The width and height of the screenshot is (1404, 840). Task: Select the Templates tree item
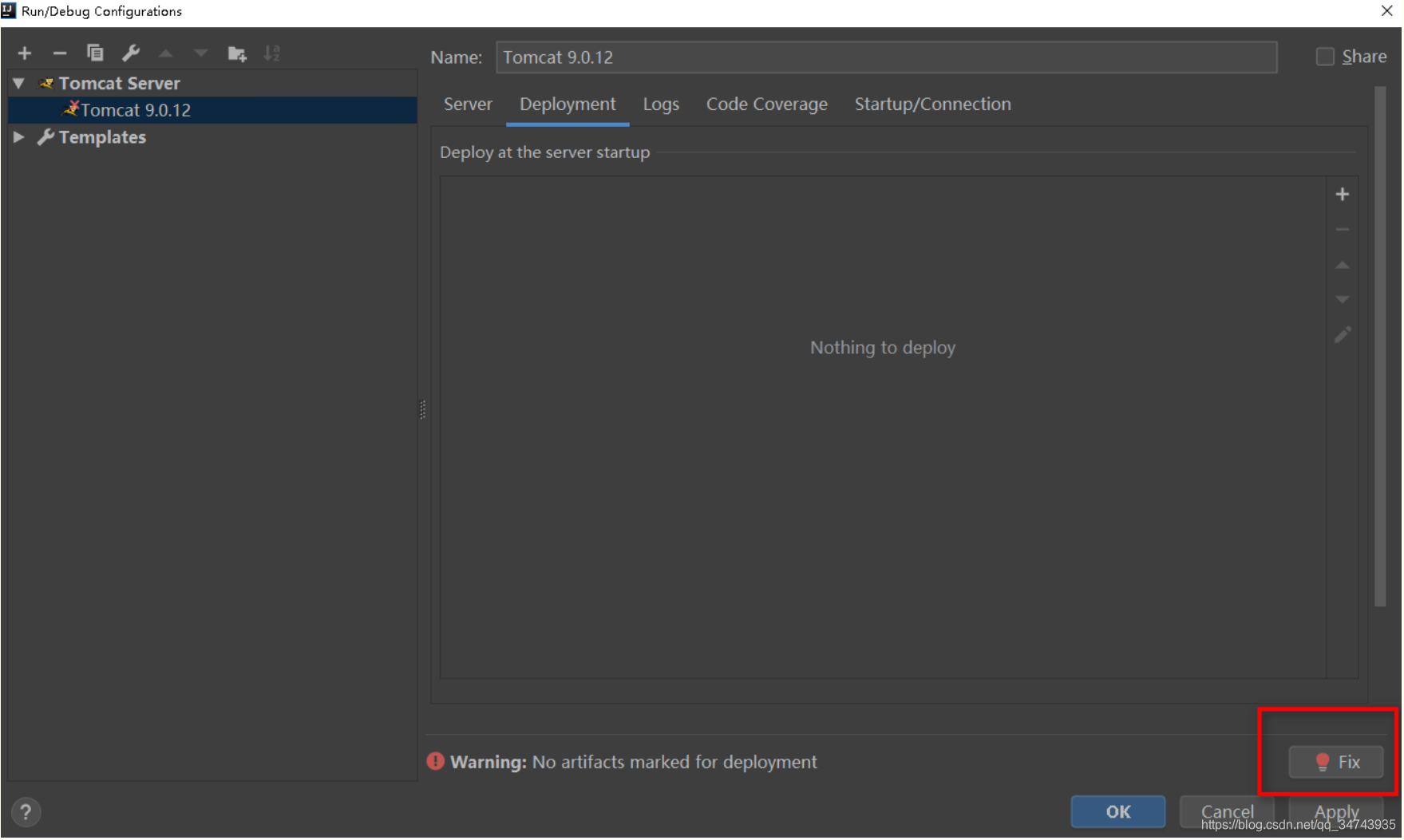(102, 137)
